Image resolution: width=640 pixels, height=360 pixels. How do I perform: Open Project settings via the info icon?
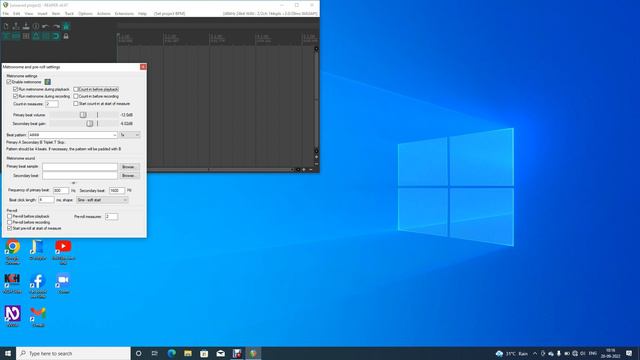(36, 26)
